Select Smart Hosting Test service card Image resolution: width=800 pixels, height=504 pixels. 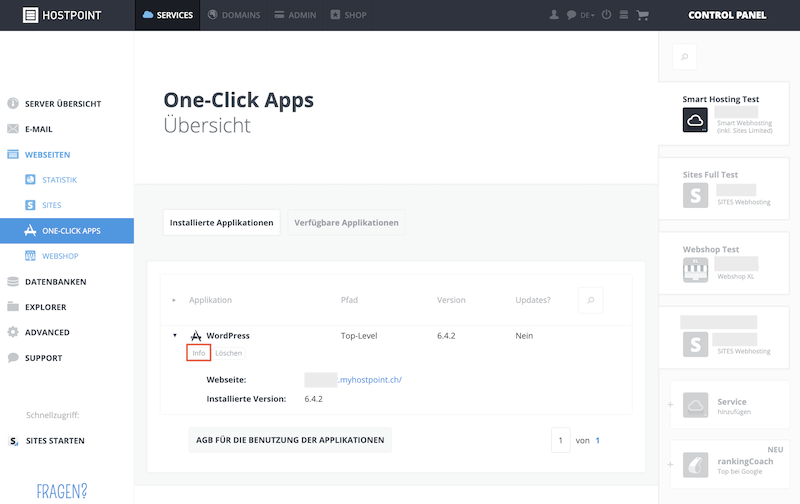coord(724,114)
